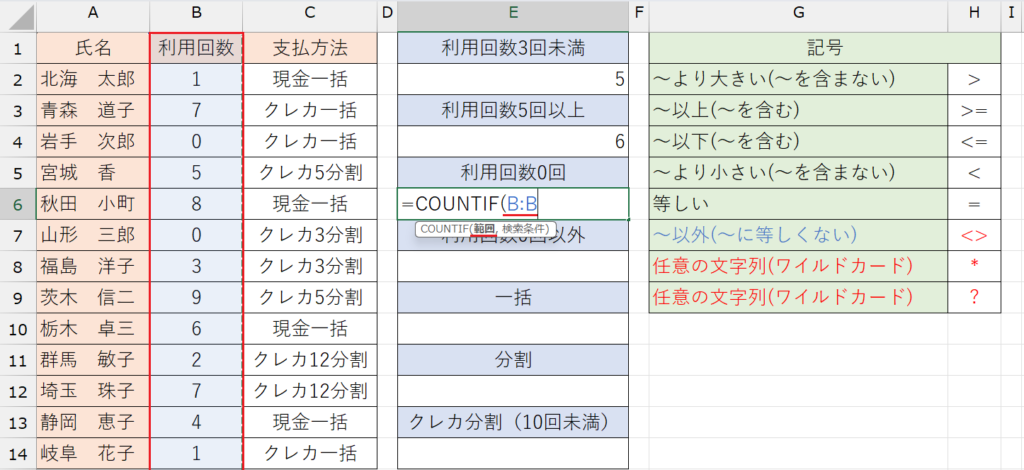Screen dimensions: 1024x470
Task: Click 範囲 argument in COUNTIF tooltip
Action: tap(483, 229)
